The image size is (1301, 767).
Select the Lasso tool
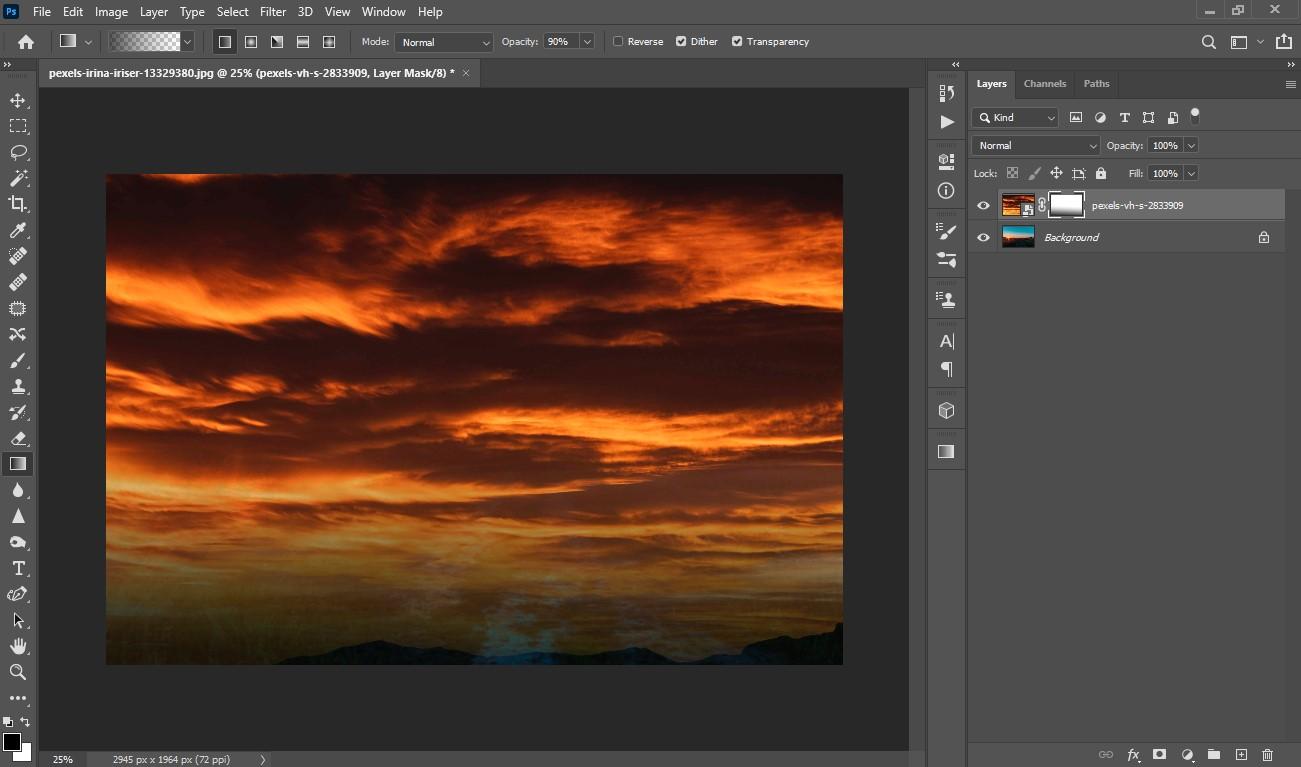(18, 152)
